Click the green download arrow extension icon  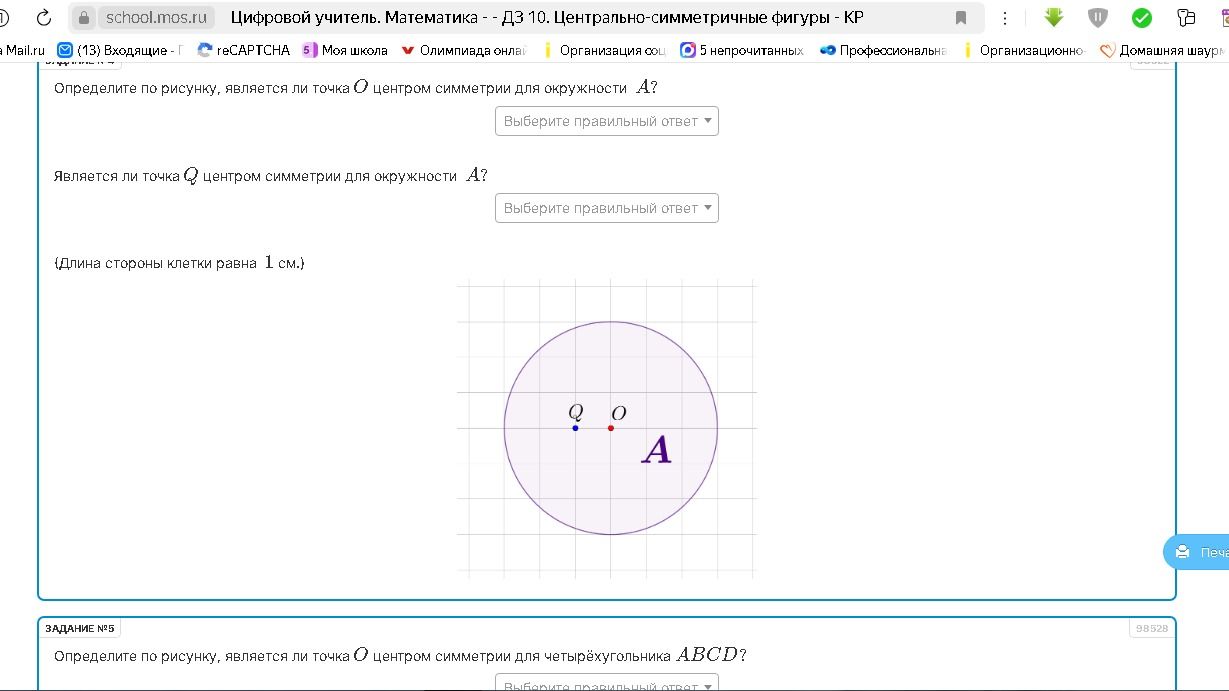coord(1054,18)
